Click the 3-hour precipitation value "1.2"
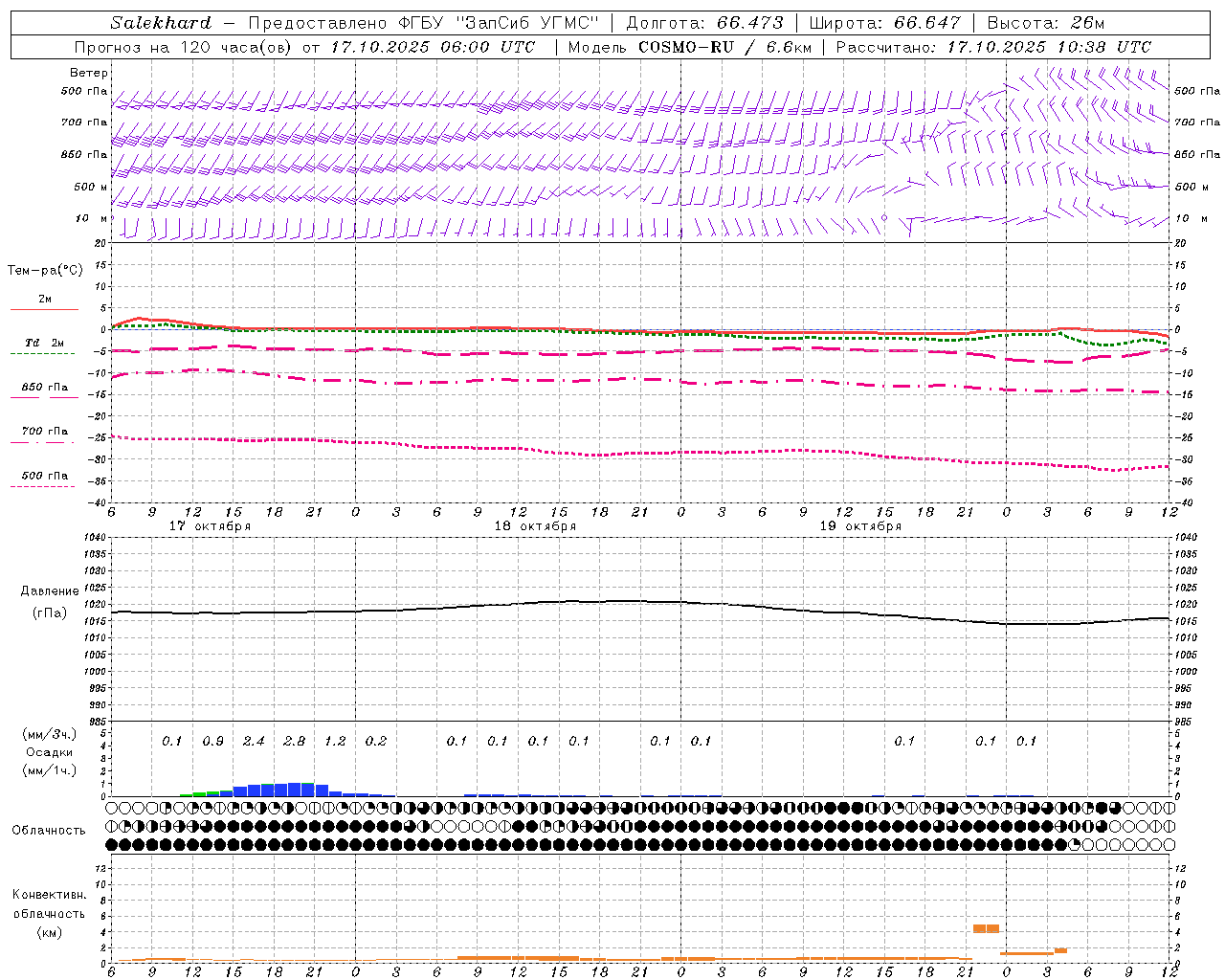This screenshot has width=1225, height=980. [335, 742]
